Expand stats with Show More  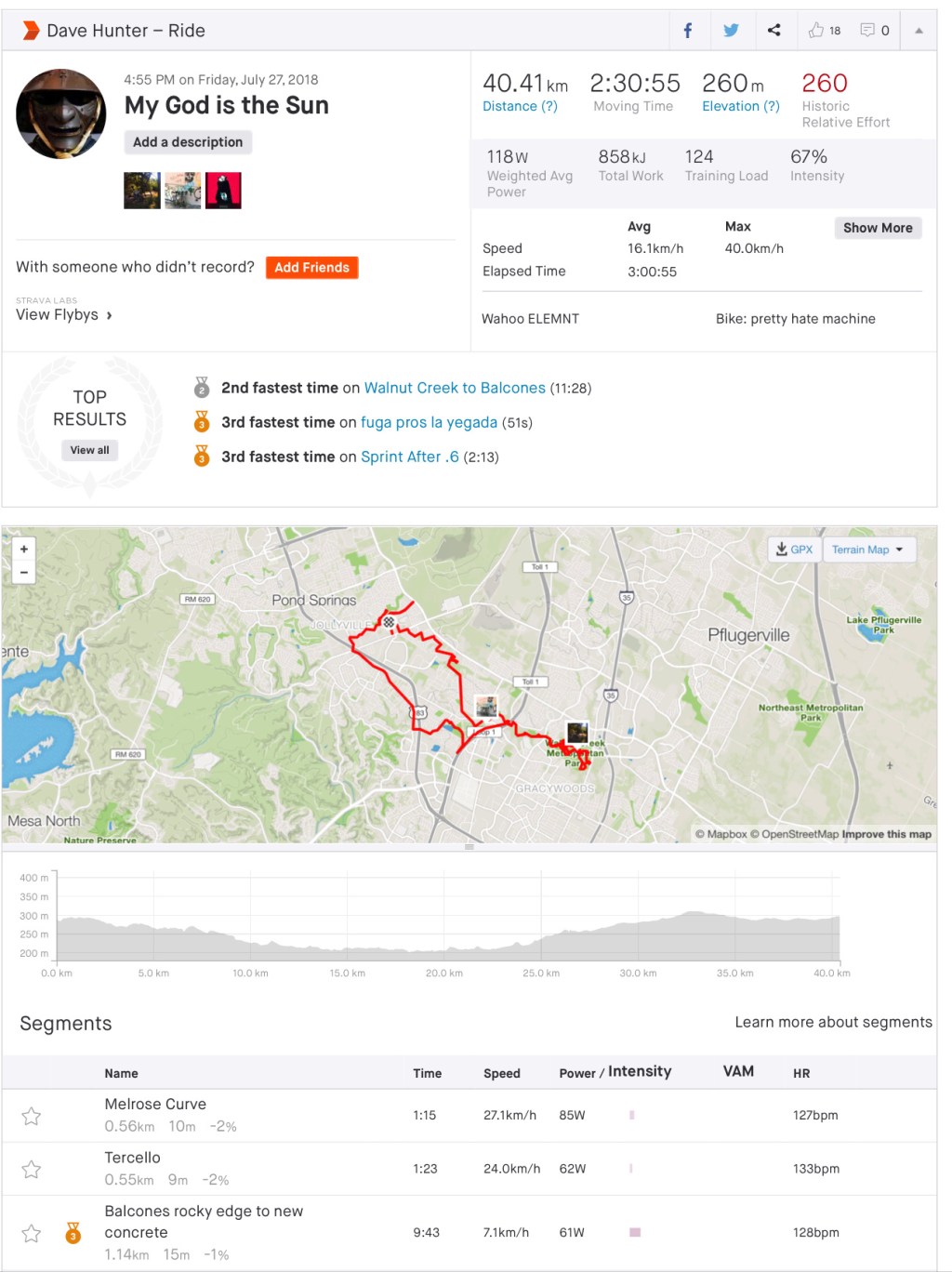(877, 228)
